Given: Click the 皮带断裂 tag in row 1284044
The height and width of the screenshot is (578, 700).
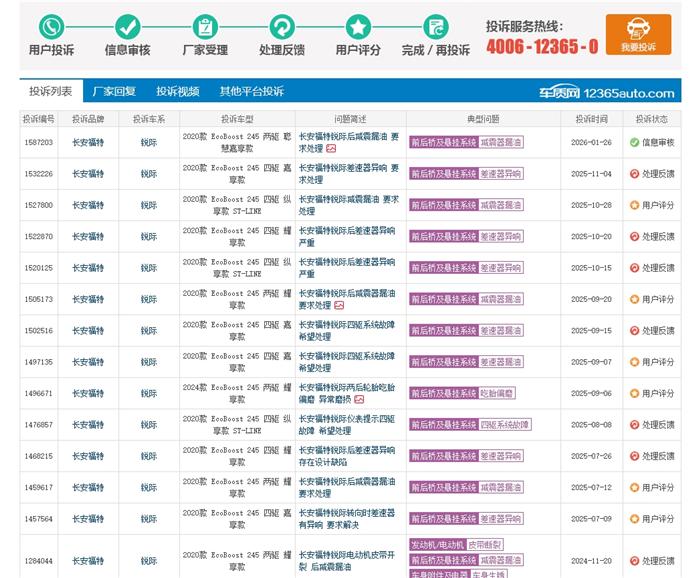Looking at the screenshot, I should point(484,545).
